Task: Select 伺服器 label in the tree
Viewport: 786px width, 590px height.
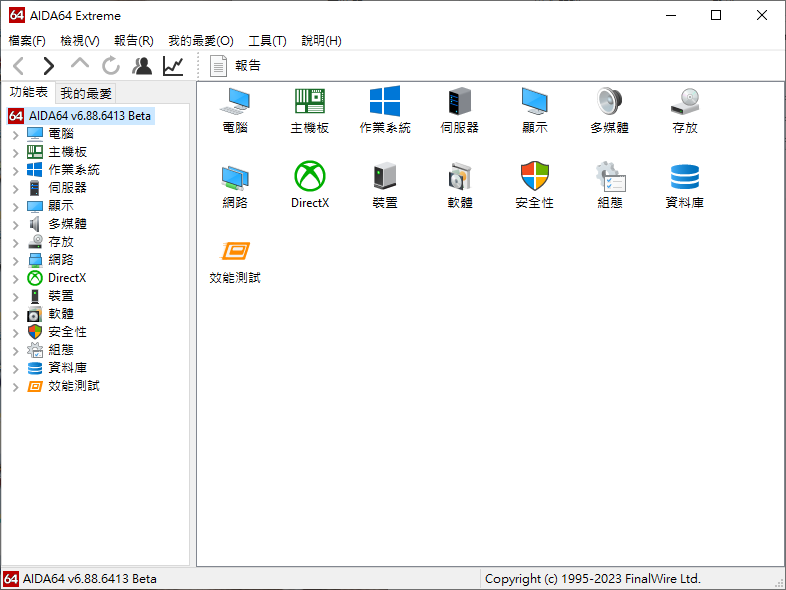Action: 67,188
